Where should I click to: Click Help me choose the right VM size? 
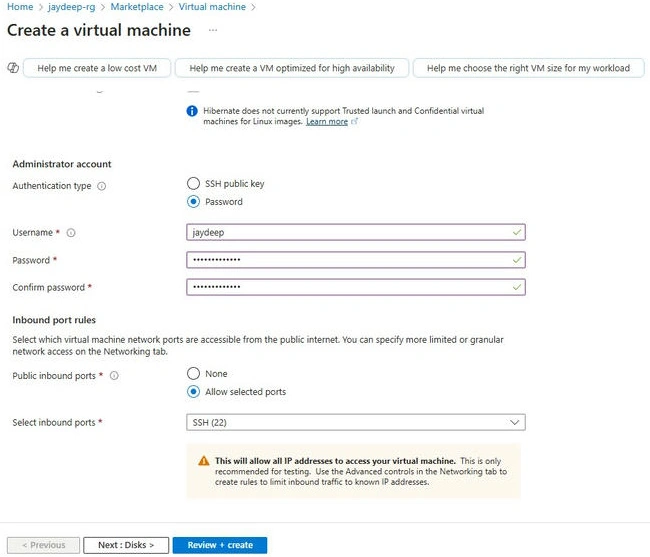[529, 68]
